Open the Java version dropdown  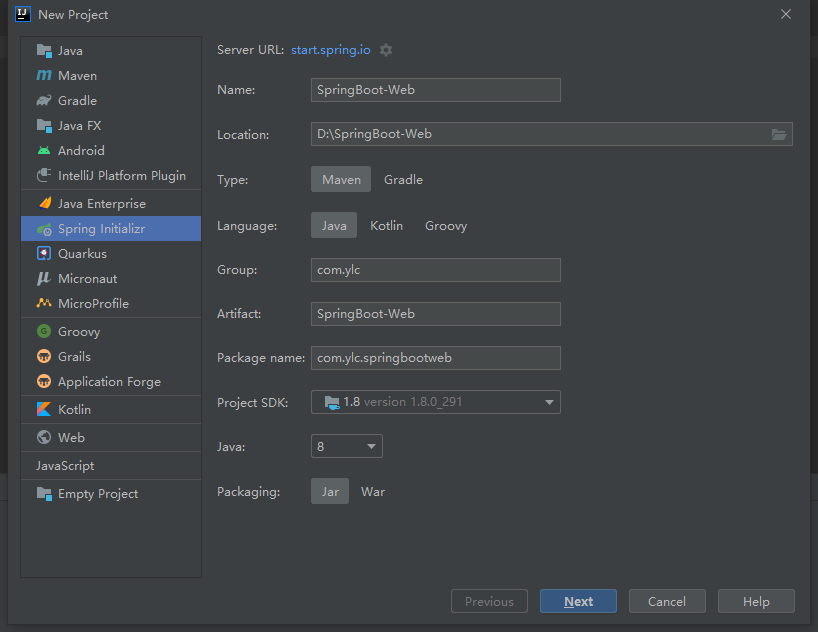(347, 446)
